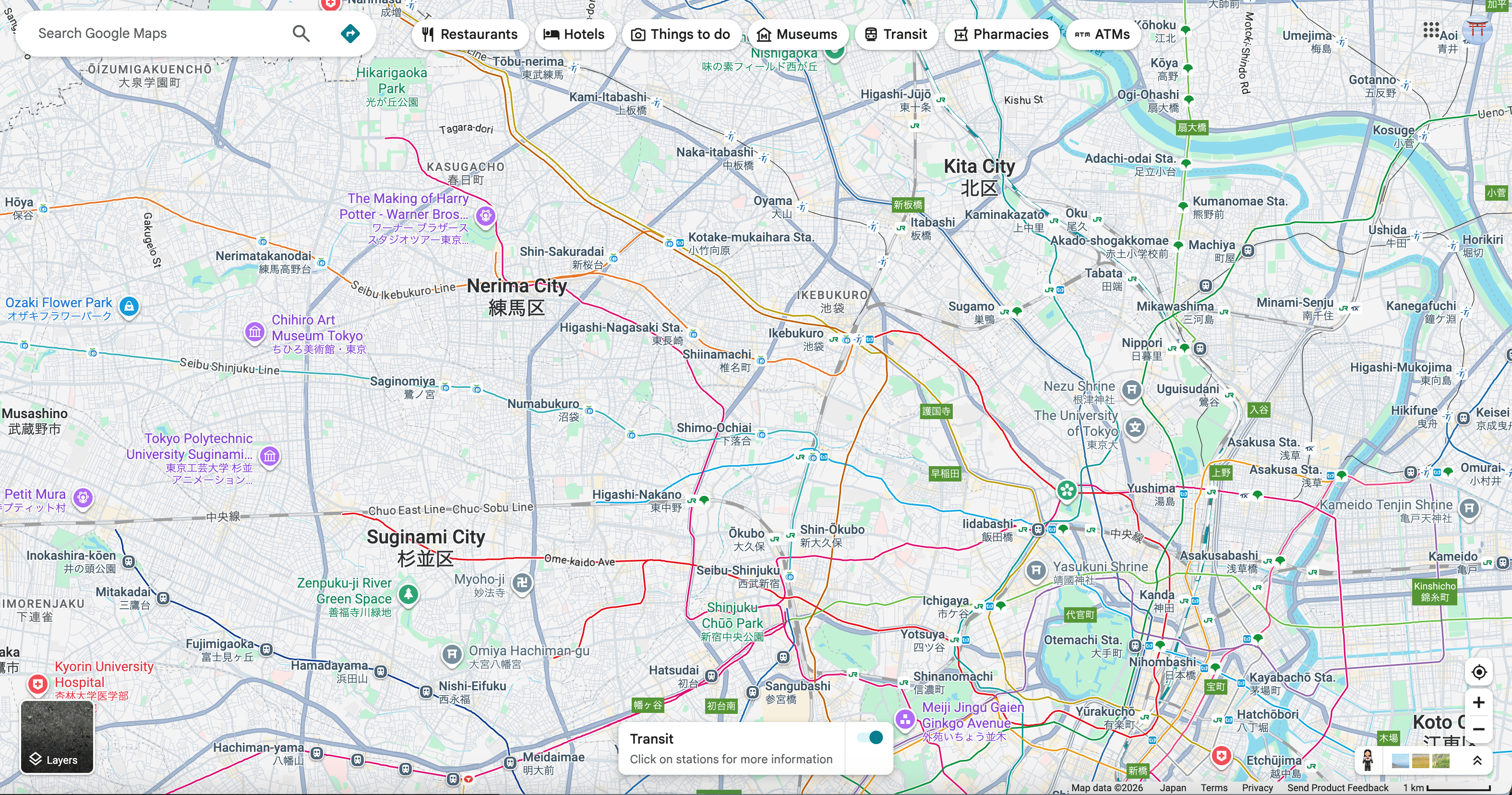Focus the Search Google Maps field

pyautogui.click(x=158, y=34)
